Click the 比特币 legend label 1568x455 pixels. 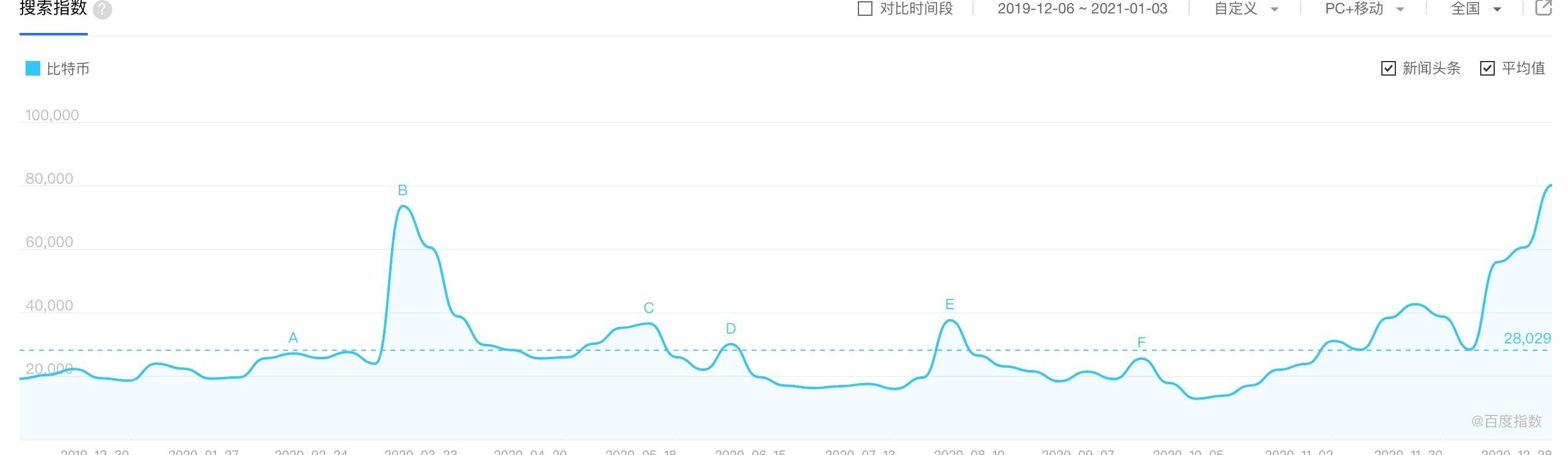point(68,68)
